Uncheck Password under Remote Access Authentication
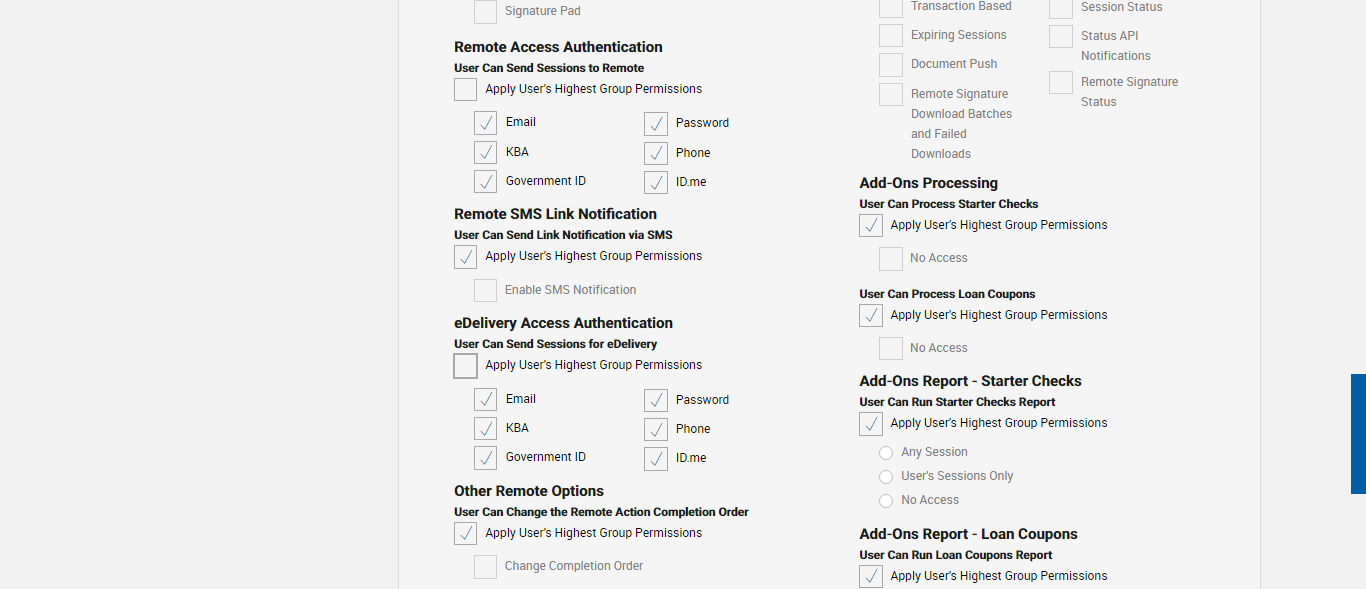The width and height of the screenshot is (1366, 589). pyautogui.click(x=656, y=124)
